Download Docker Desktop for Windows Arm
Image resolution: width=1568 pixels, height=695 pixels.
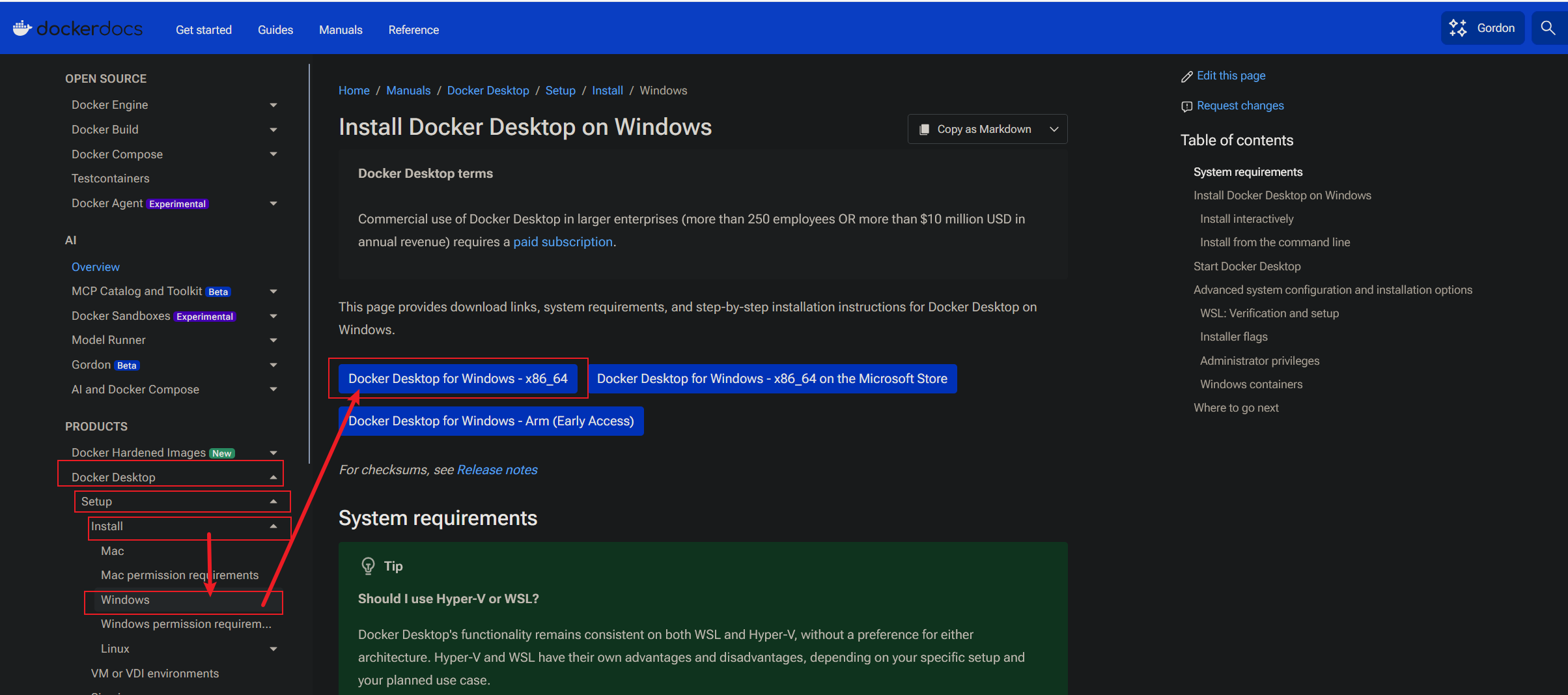pyautogui.click(x=491, y=421)
